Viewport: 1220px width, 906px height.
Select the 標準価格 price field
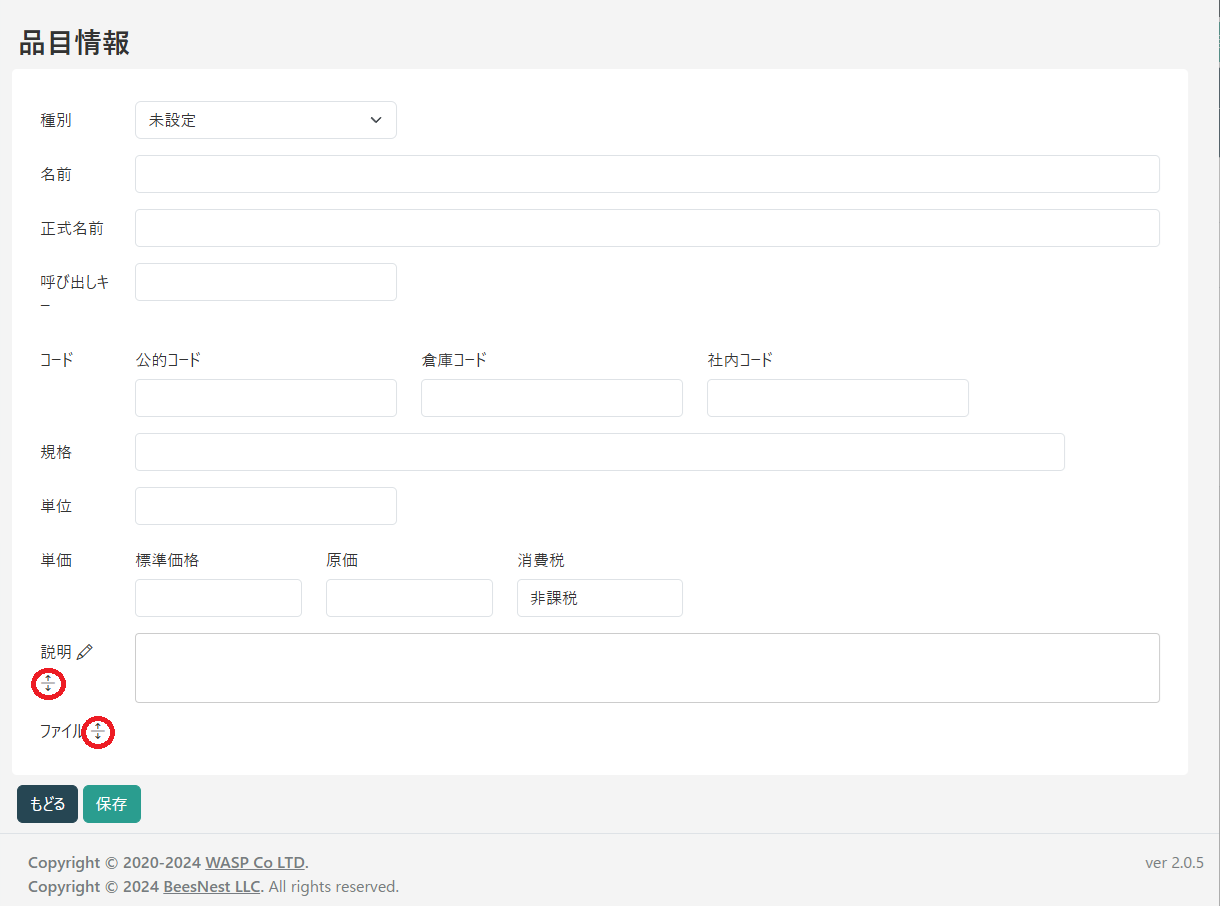coord(218,598)
